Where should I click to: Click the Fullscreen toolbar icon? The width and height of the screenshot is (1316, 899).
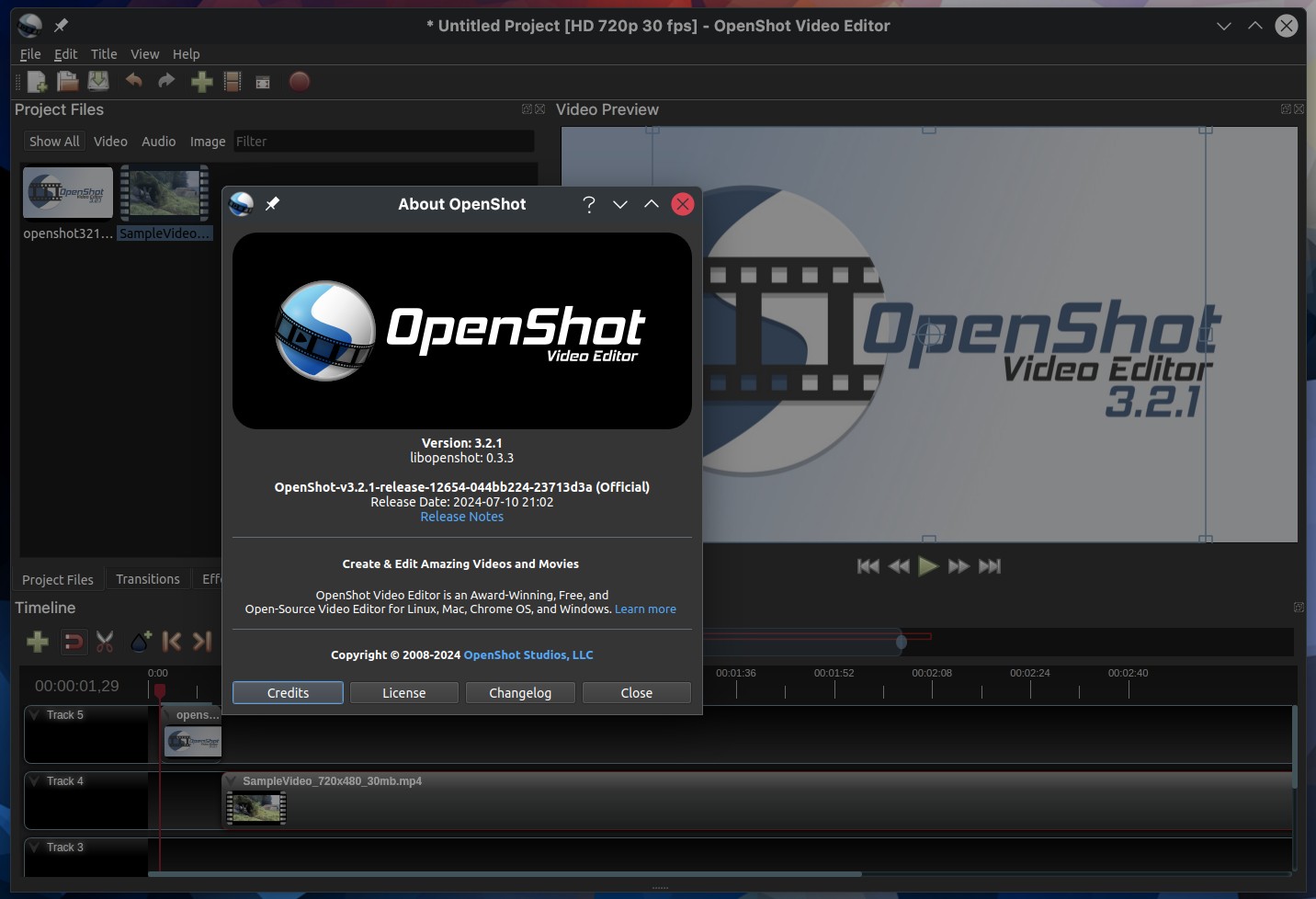coord(263,83)
